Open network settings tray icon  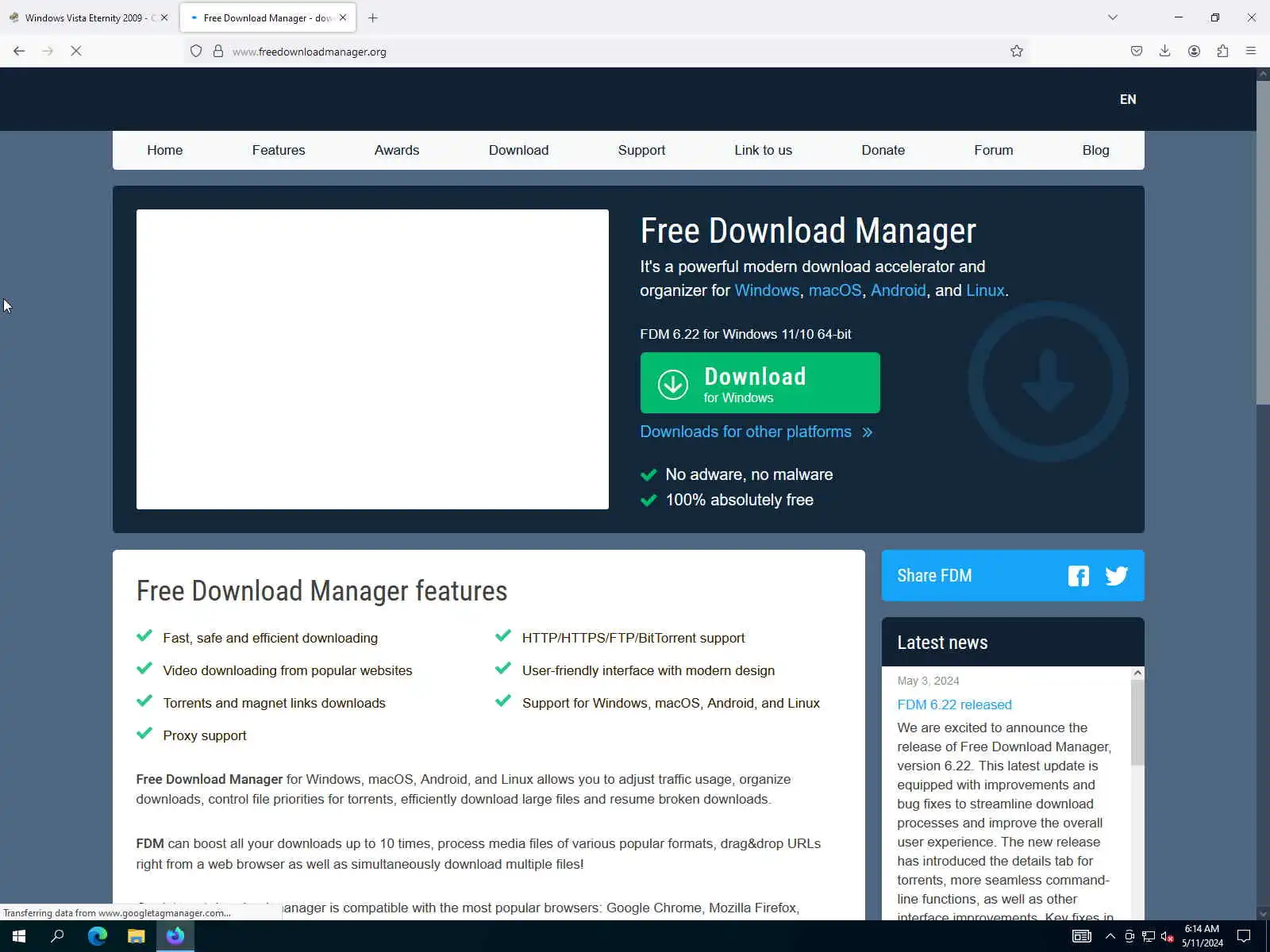[x=1149, y=936]
